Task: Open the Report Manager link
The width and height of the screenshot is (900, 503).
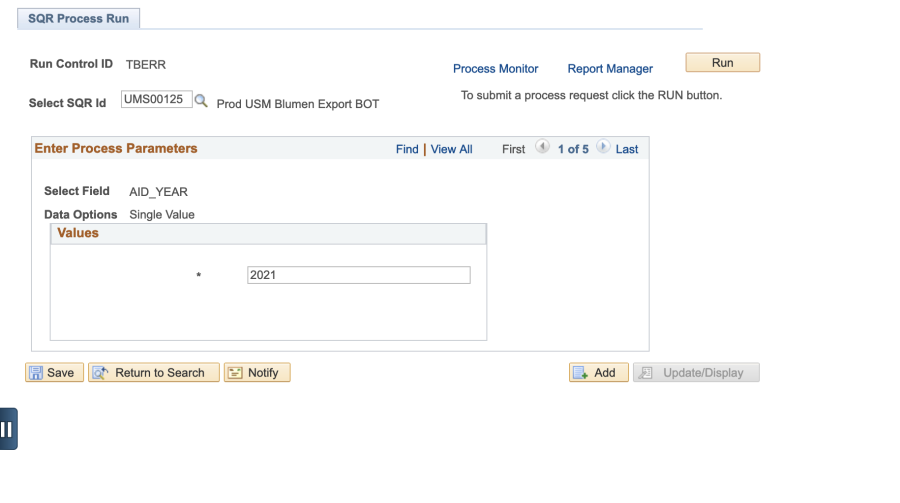Action: [610, 69]
